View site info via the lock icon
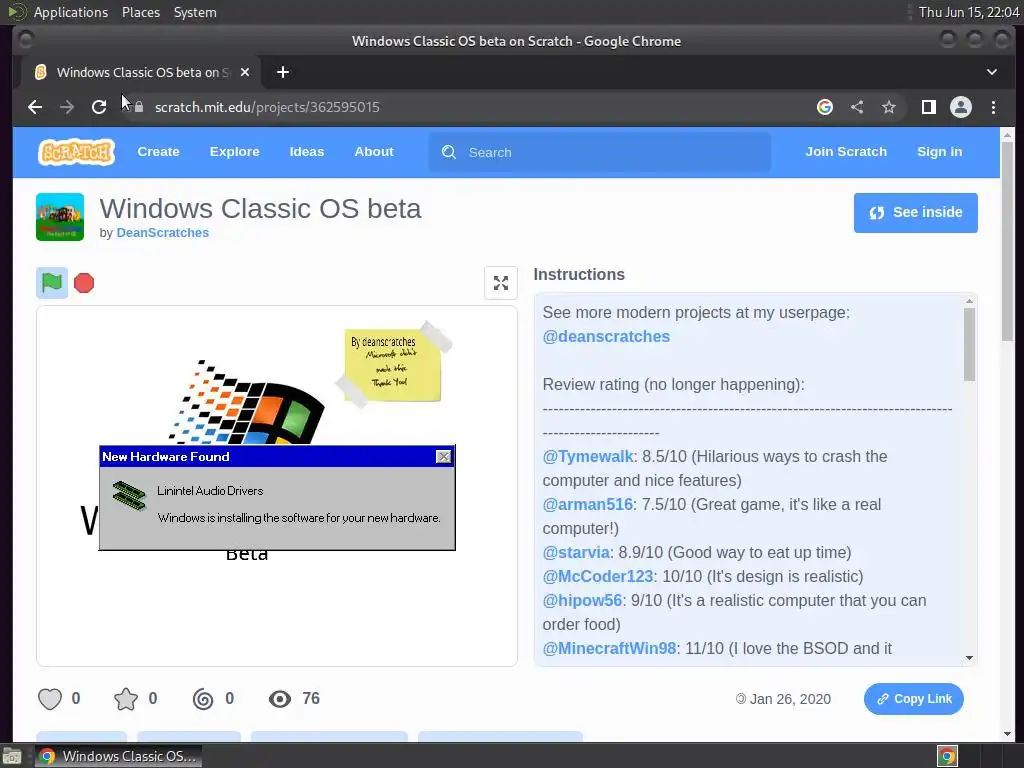 138,107
